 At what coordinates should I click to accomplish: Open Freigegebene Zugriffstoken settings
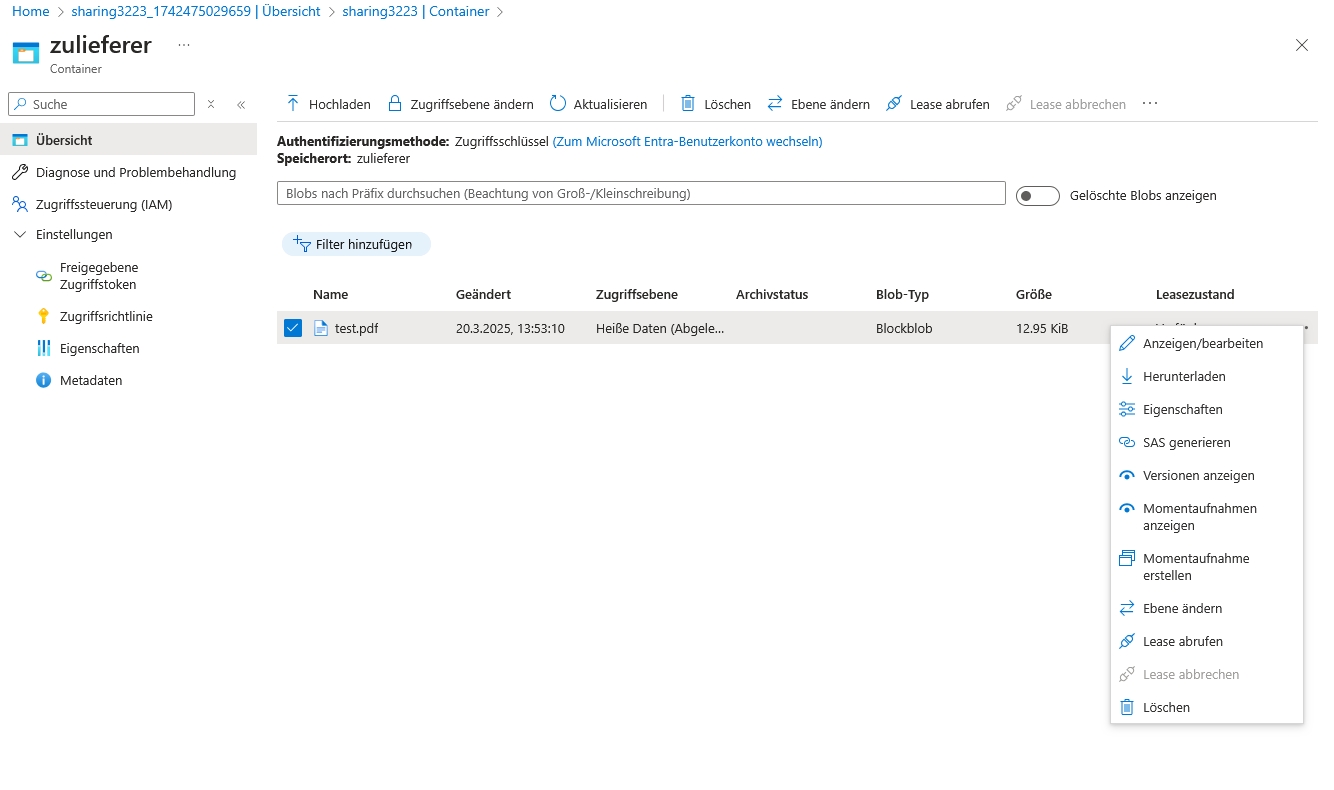pyautogui.click(x=98, y=276)
